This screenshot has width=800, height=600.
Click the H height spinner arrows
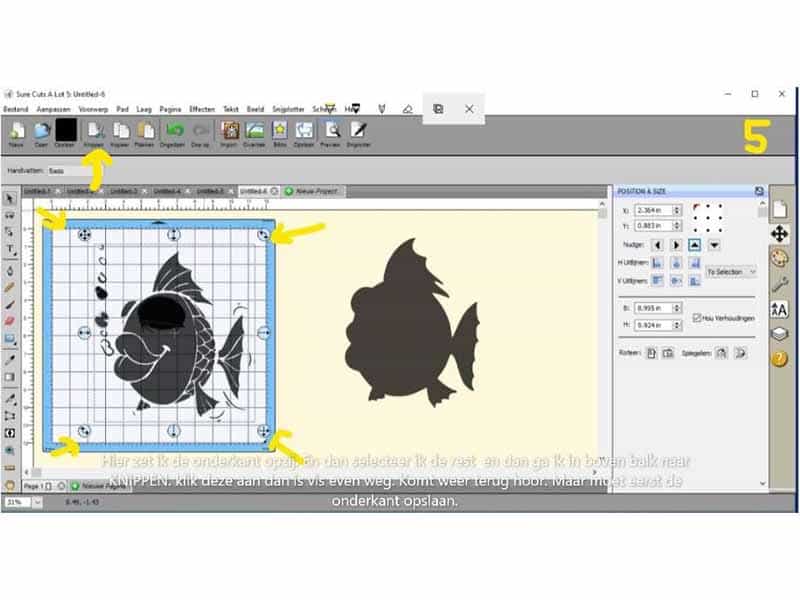[x=677, y=325]
